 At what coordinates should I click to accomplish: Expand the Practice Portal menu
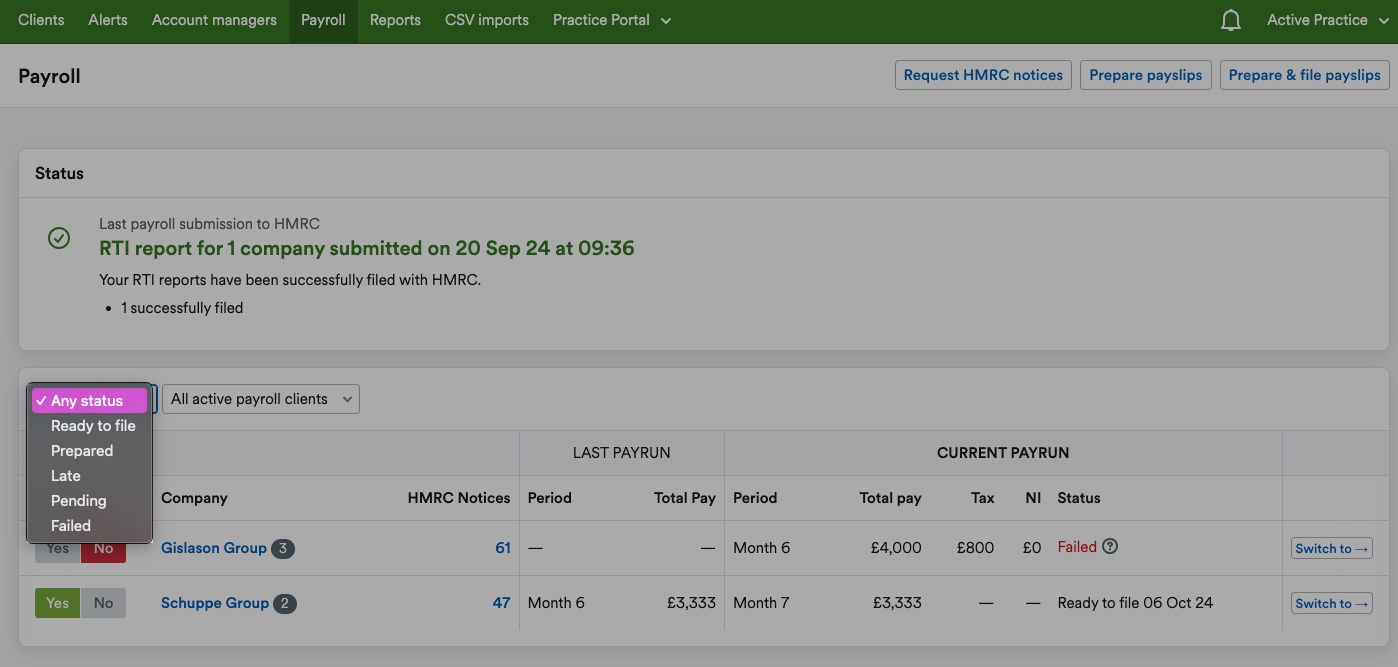612,20
